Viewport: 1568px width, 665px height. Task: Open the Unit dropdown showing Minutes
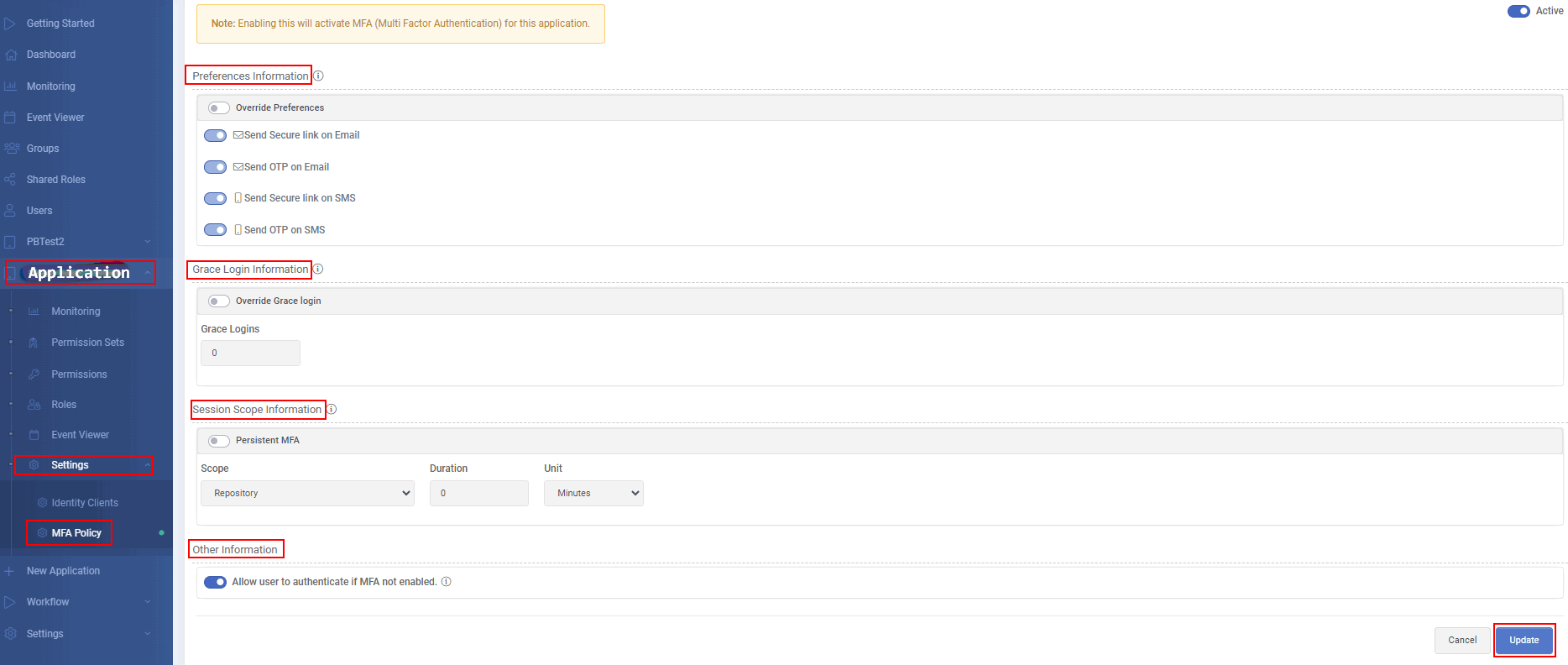pyautogui.click(x=593, y=494)
